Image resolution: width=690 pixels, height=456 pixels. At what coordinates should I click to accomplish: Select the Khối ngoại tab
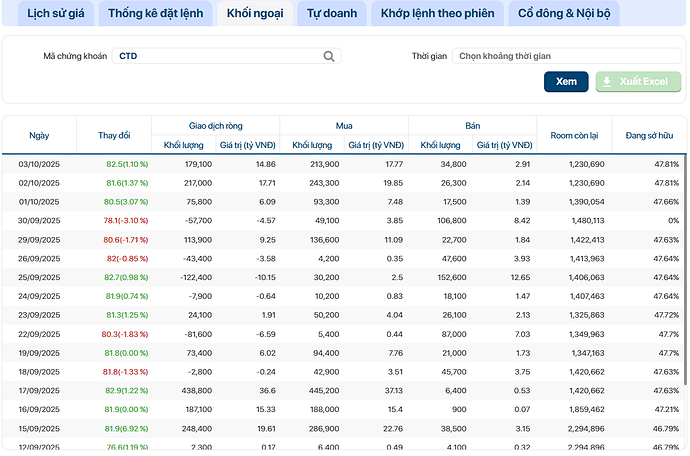pos(254,14)
